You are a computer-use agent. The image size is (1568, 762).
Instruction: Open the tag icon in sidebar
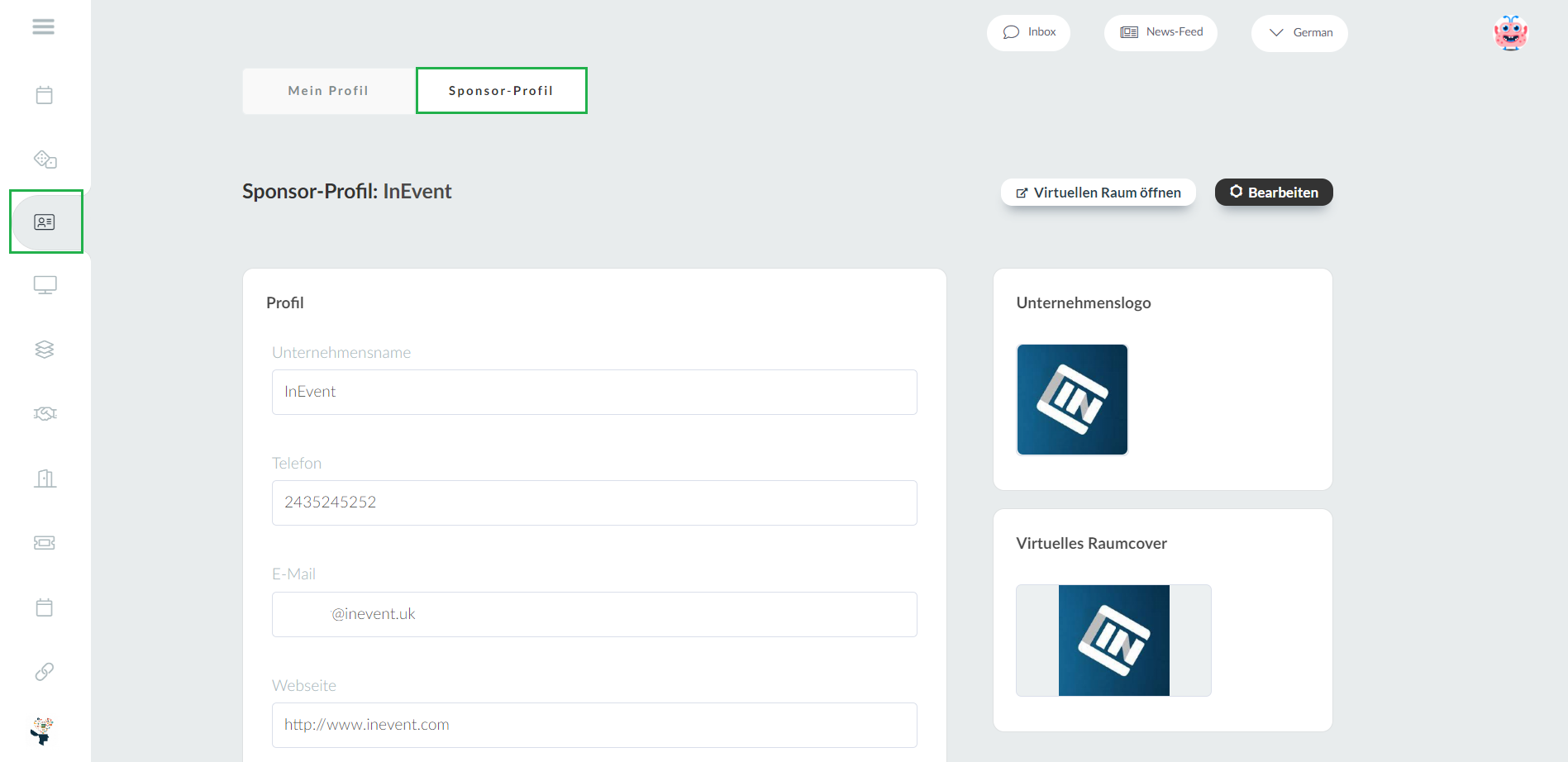coord(45,159)
